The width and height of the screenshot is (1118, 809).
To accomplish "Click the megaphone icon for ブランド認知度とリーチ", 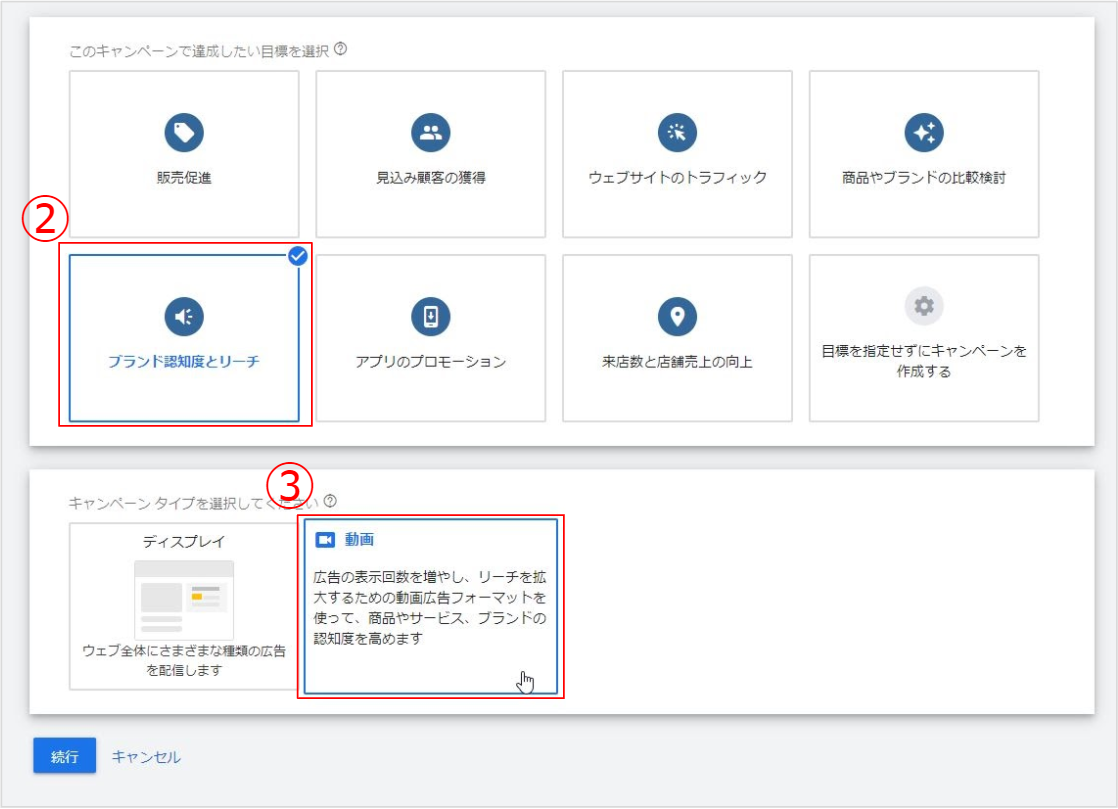I will [x=184, y=316].
